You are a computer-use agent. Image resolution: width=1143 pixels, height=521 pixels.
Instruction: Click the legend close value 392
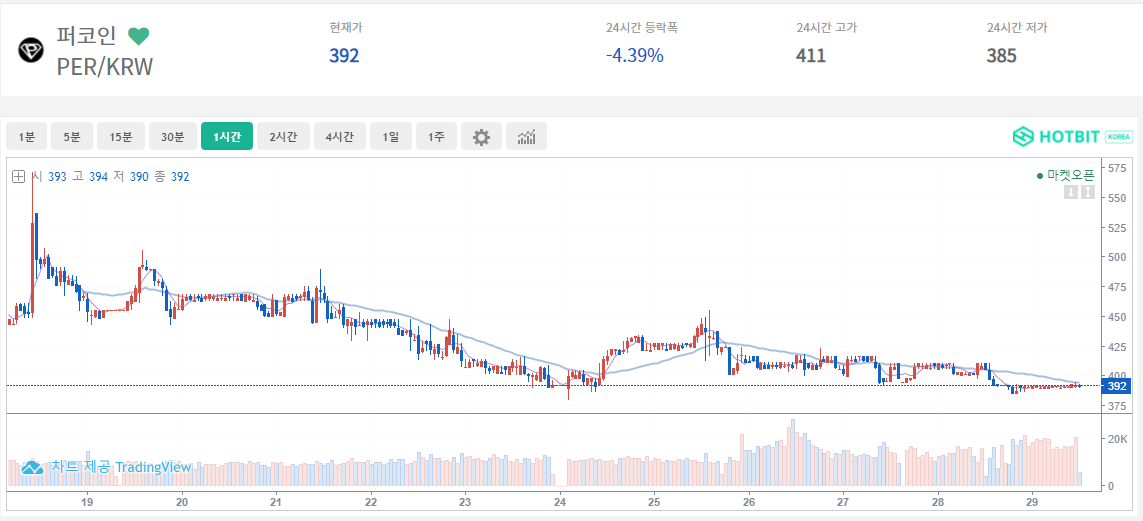pyautogui.click(x=180, y=176)
